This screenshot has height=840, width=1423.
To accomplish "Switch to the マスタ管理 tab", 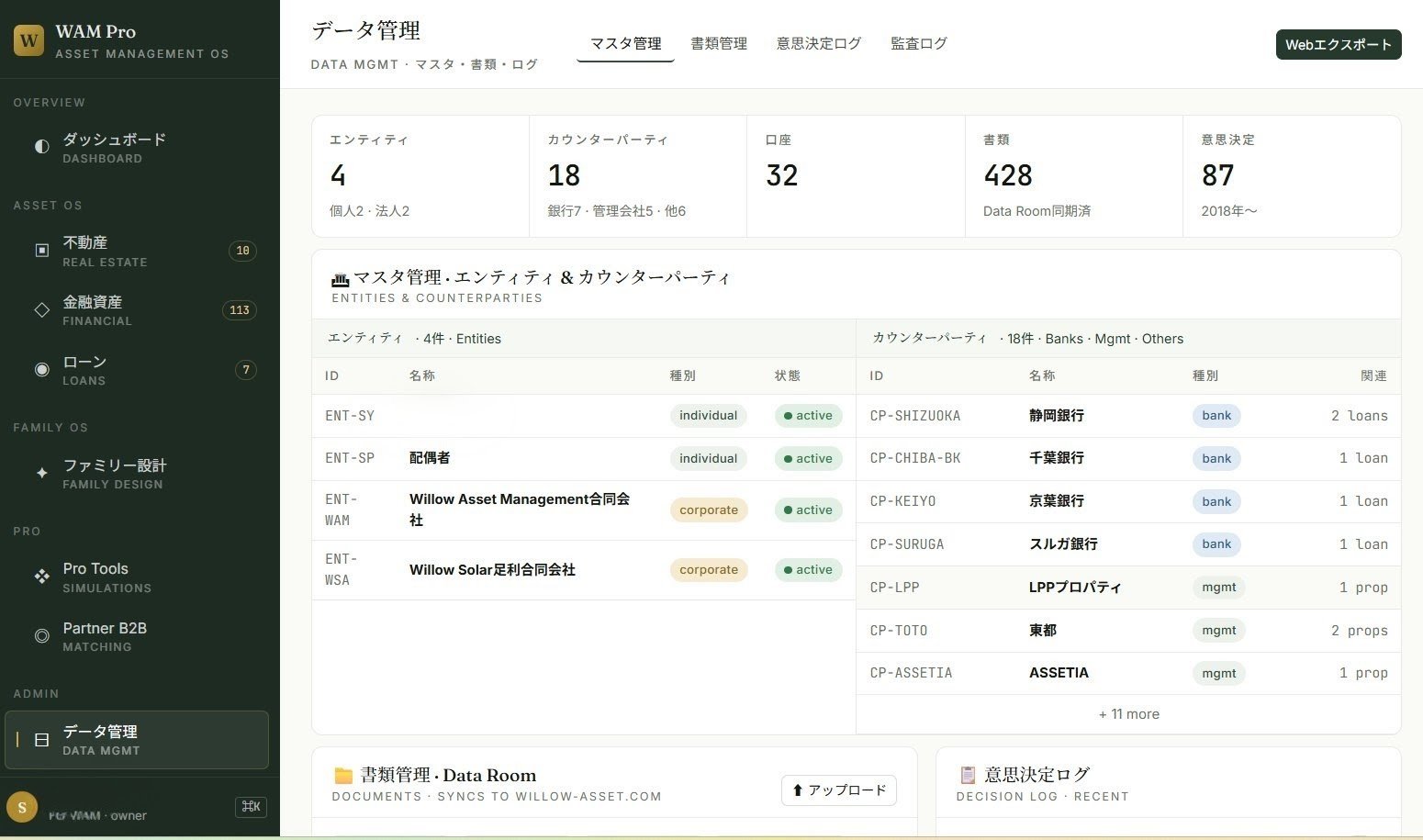I will [625, 43].
